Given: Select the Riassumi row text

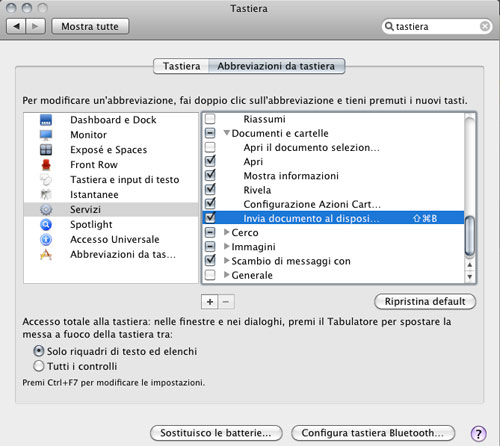Looking at the screenshot, I should (x=264, y=119).
